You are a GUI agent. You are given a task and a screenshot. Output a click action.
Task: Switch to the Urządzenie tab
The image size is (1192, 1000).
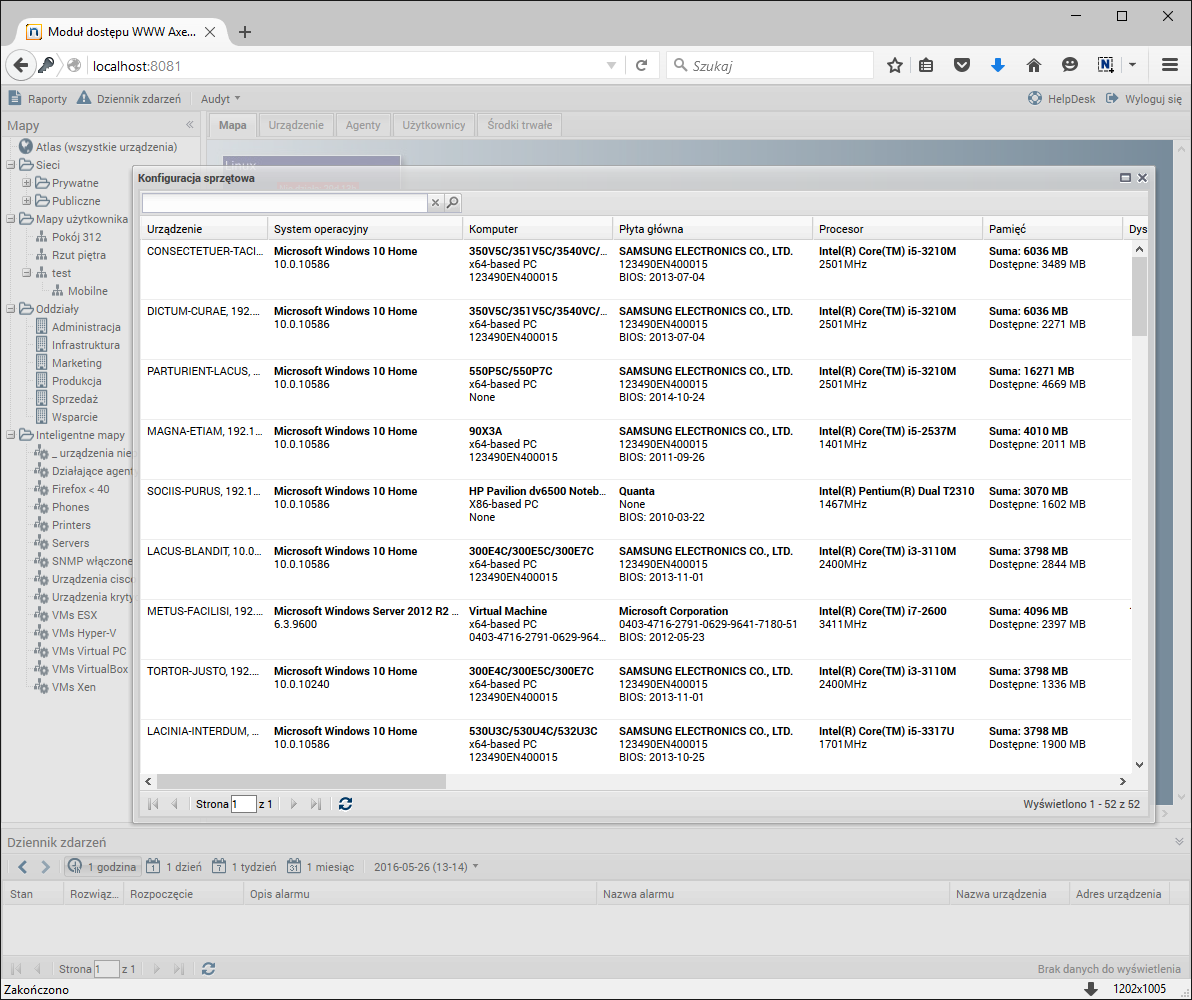point(296,125)
